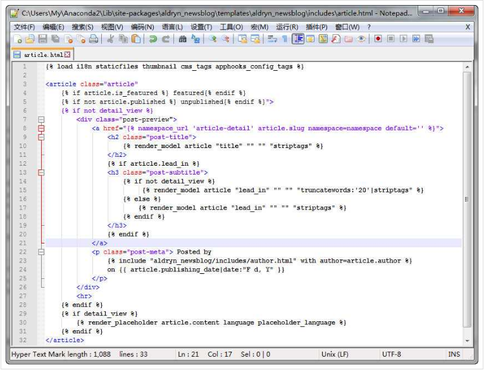Collapse the fold marker at line 7
The height and width of the screenshot is (370, 484).
click(x=41, y=119)
